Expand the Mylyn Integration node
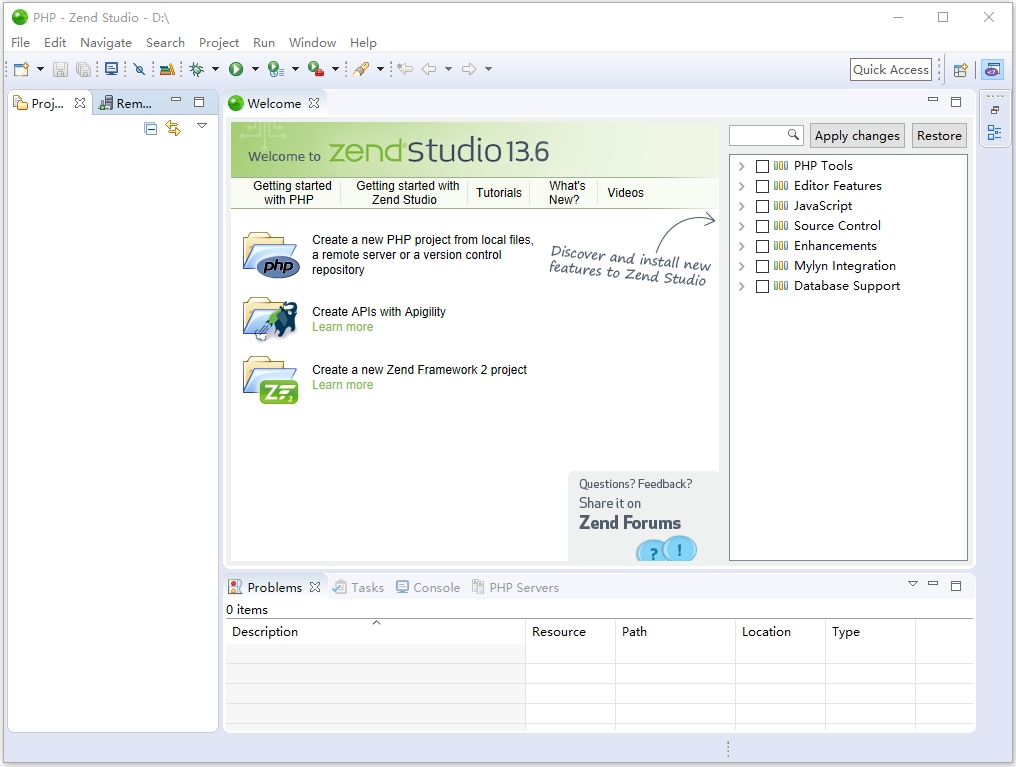The image size is (1016, 767). 741,266
